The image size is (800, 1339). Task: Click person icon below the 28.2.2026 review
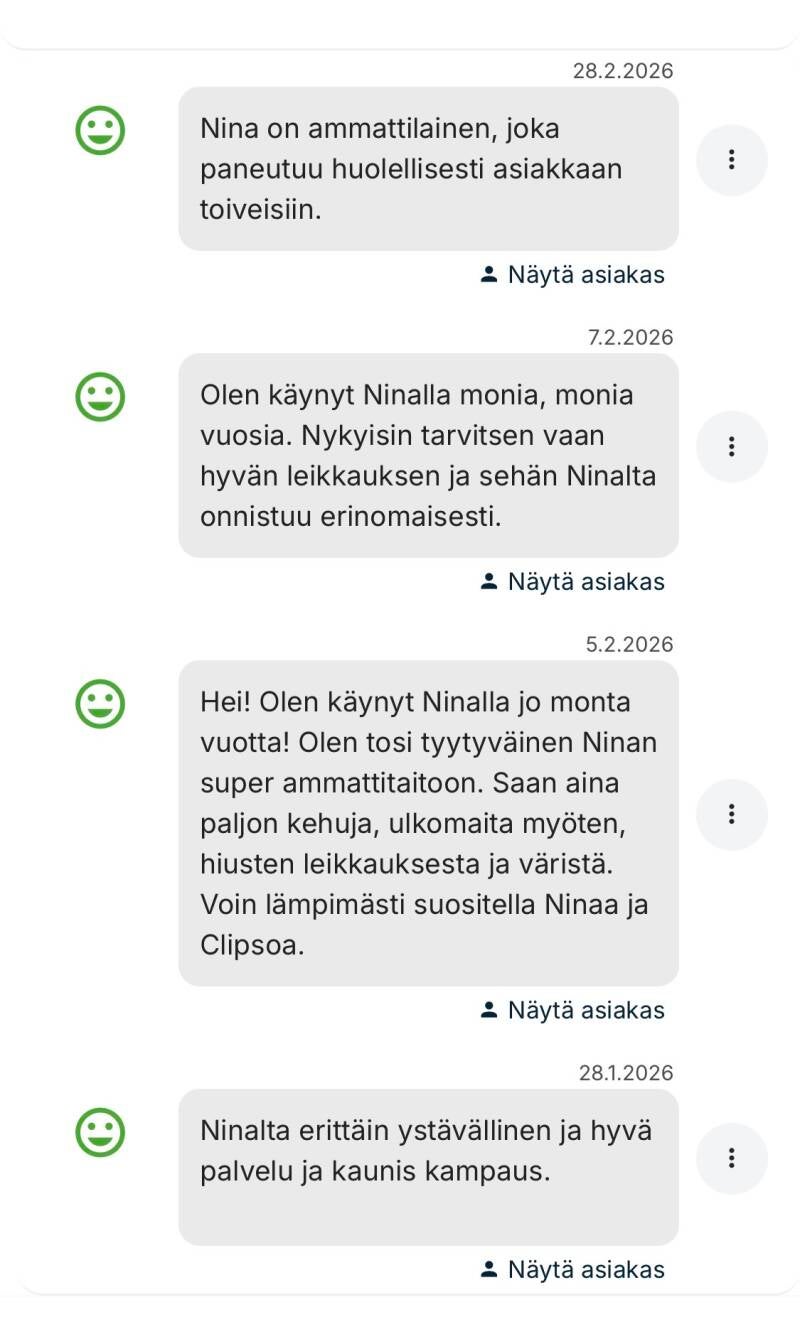point(489,274)
